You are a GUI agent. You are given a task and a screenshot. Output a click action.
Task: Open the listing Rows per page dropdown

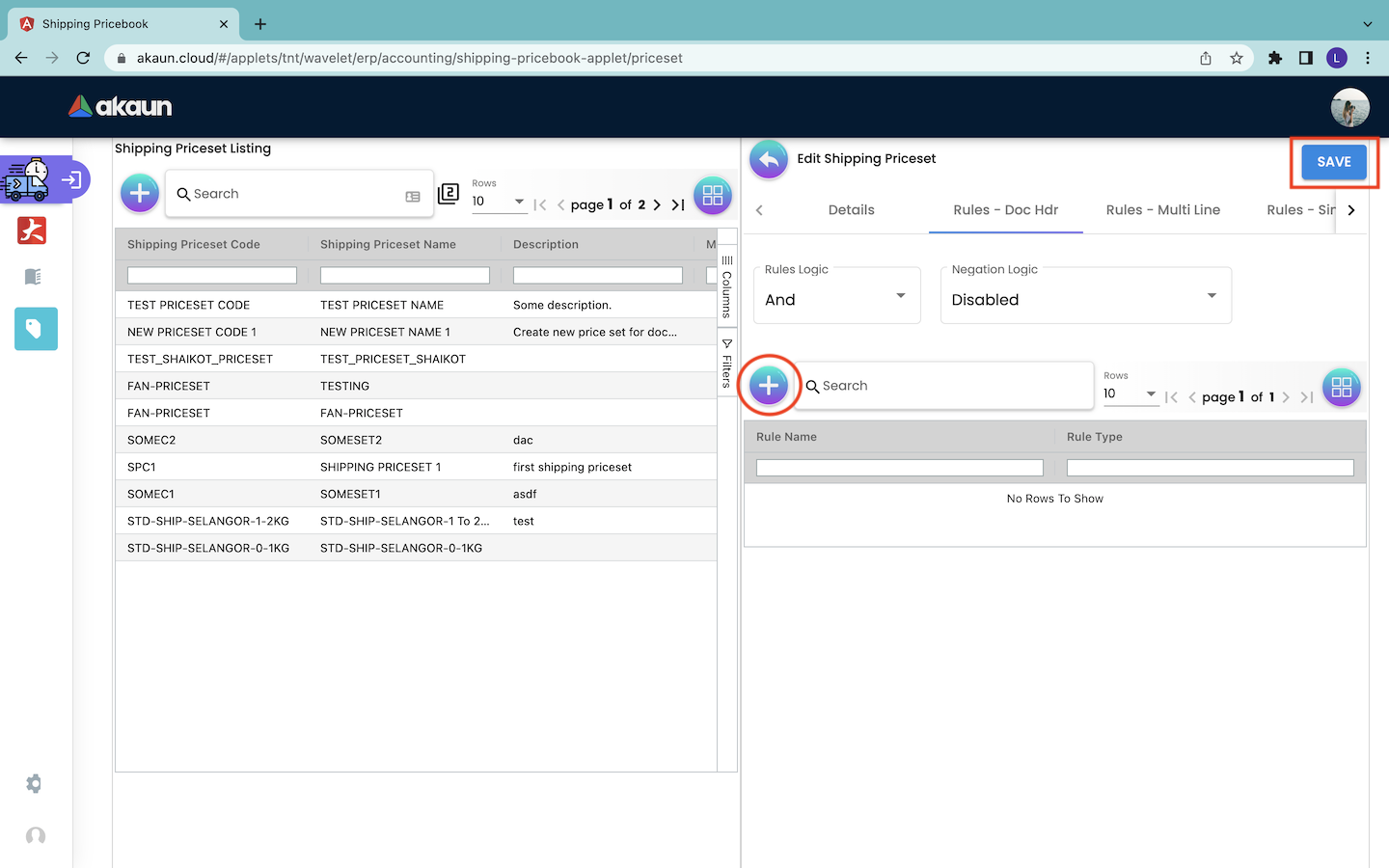coord(499,202)
